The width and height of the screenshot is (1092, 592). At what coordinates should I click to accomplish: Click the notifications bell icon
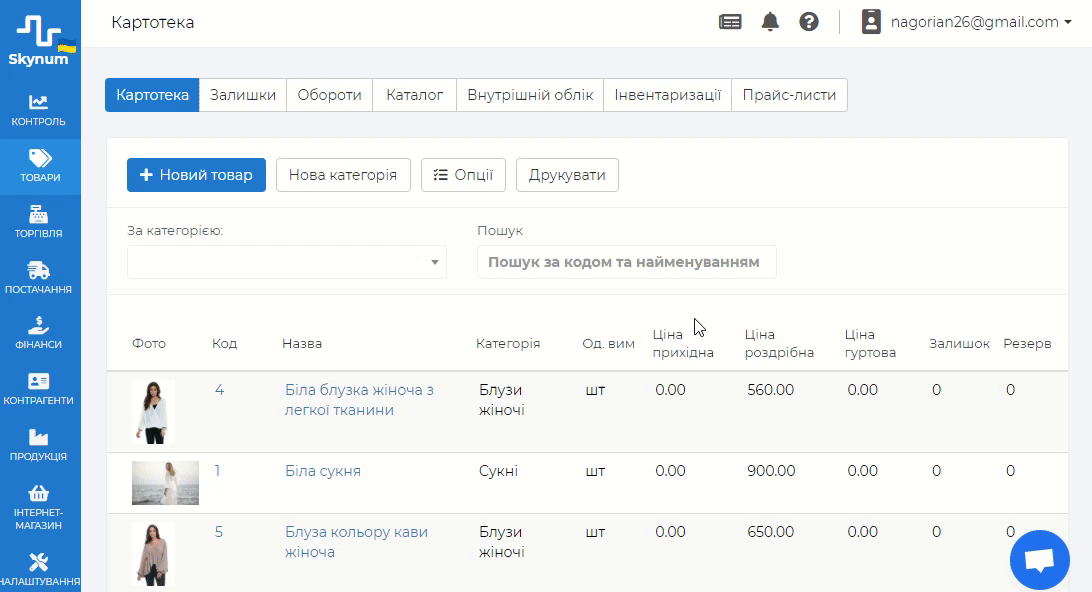pyautogui.click(x=770, y=22)
